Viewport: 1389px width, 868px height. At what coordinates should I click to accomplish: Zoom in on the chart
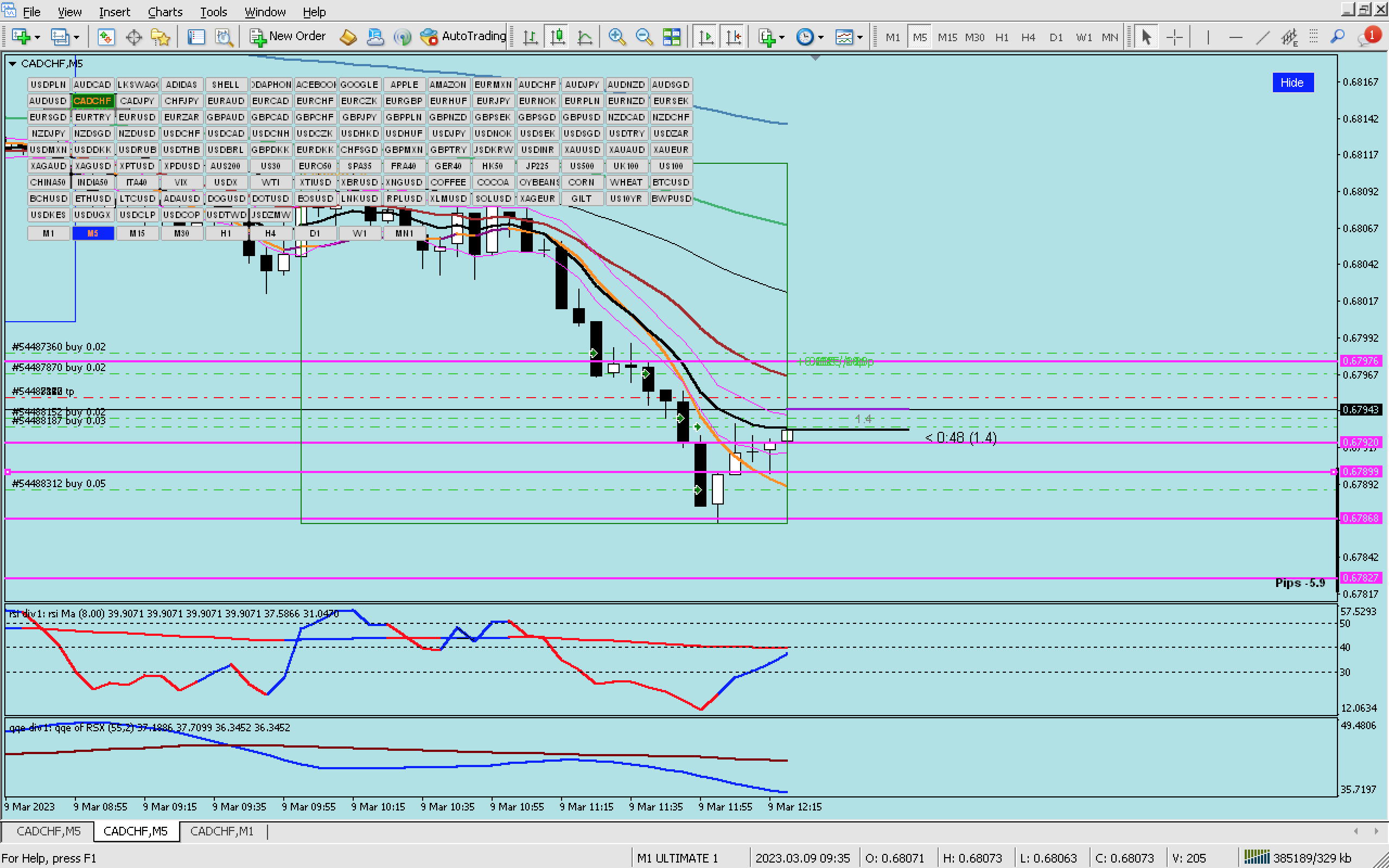(x=616, y=37)
